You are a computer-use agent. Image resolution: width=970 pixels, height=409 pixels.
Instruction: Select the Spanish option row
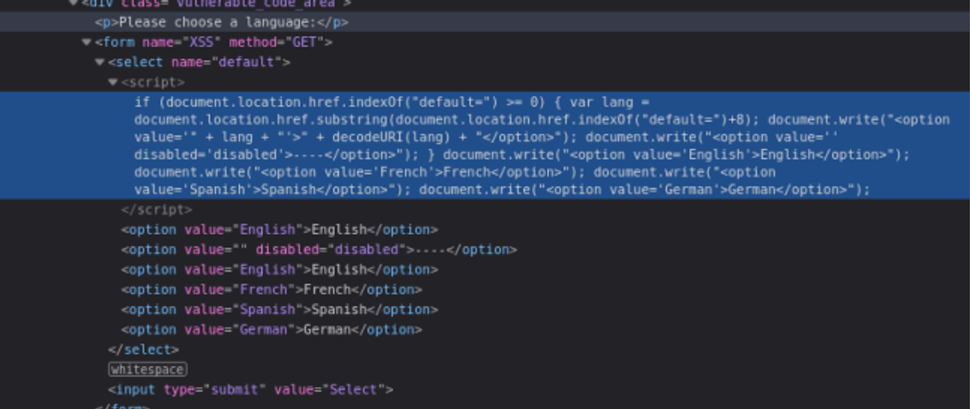point(485,309)
